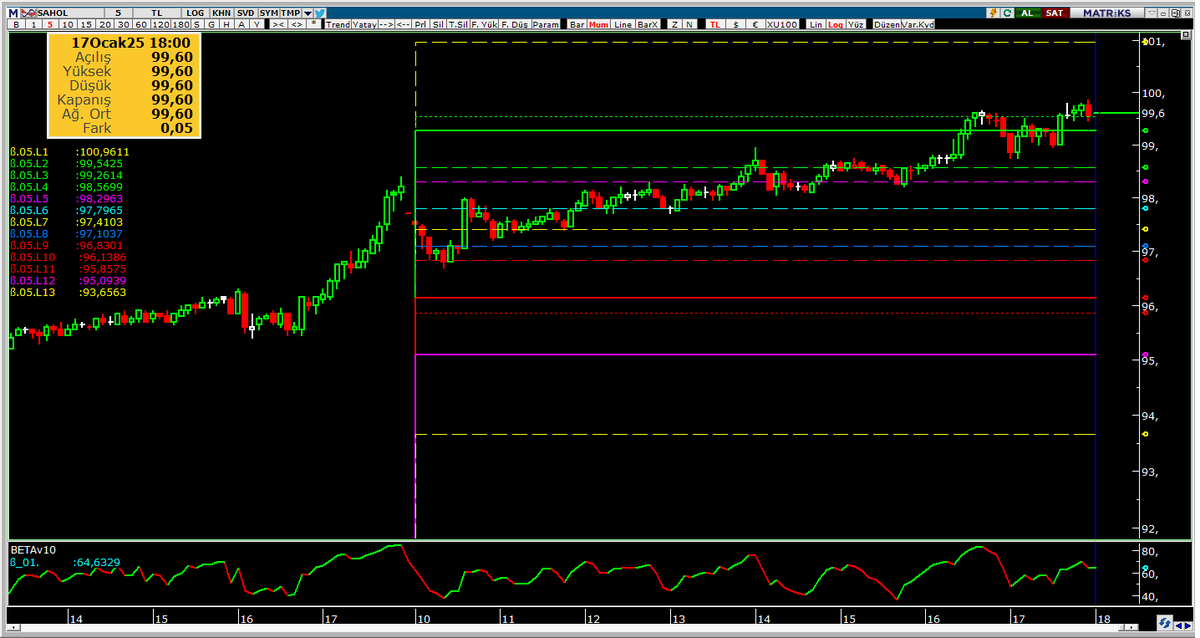This screenshot has width=1200, height=638.
Task: Click the left blue arrow at bottom right
Action: (1178, 626)
